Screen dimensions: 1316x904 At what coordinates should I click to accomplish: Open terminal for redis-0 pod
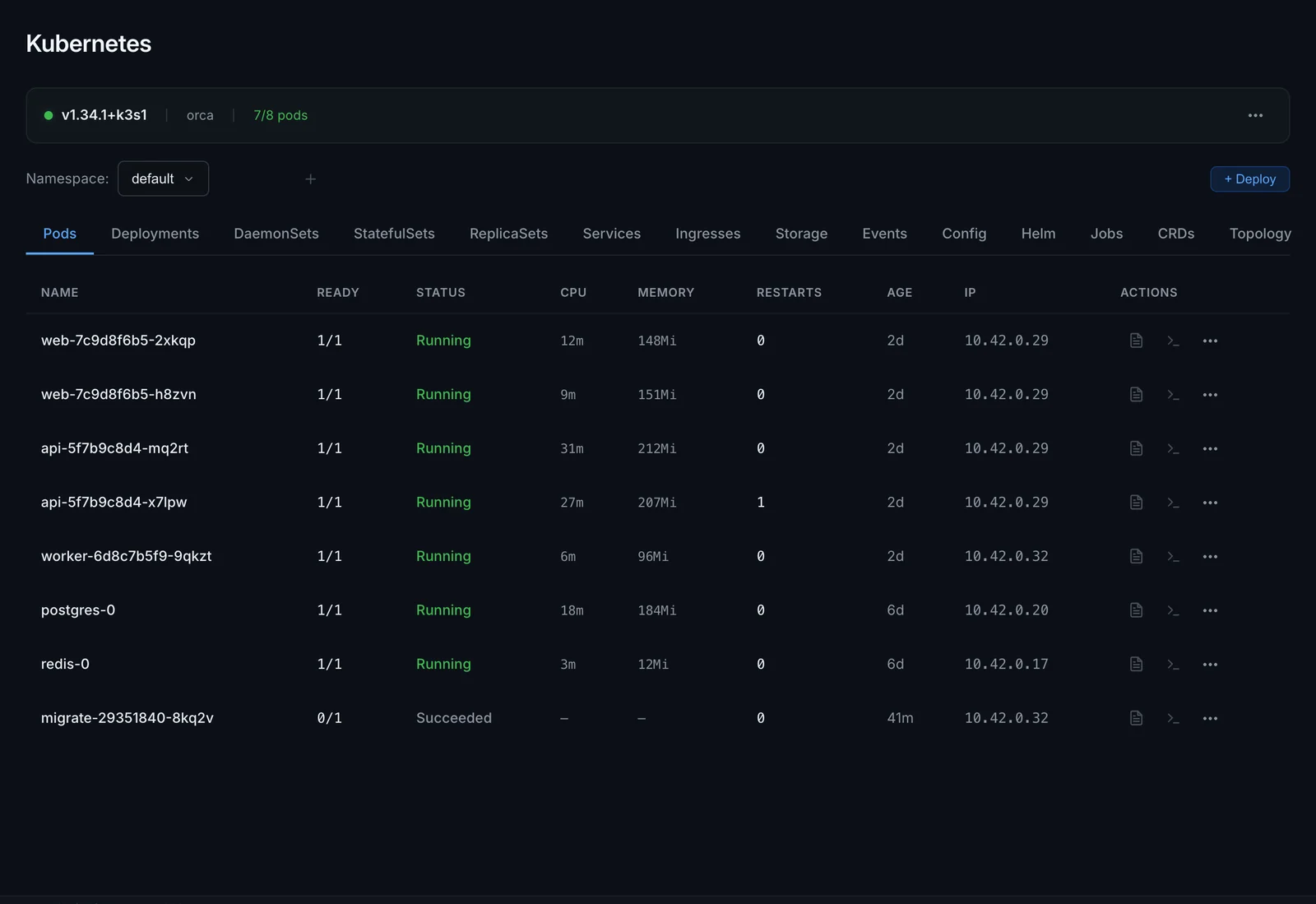coord(1173,664)
